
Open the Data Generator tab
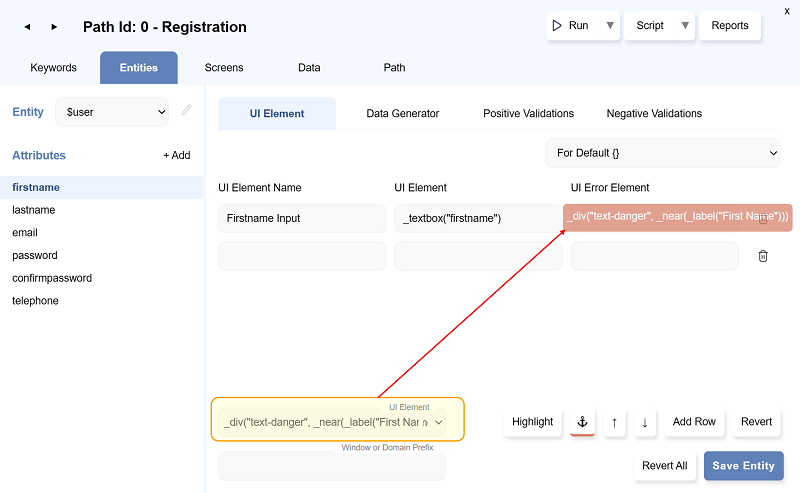(x=402, y=114)
